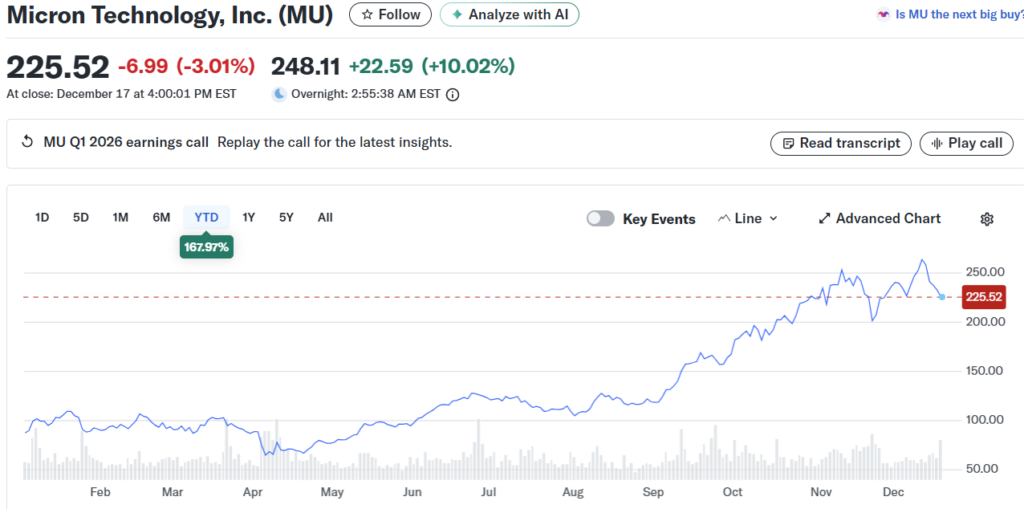
Task: Expand the Line chart type dropdown
Action: tap(748, 219)
